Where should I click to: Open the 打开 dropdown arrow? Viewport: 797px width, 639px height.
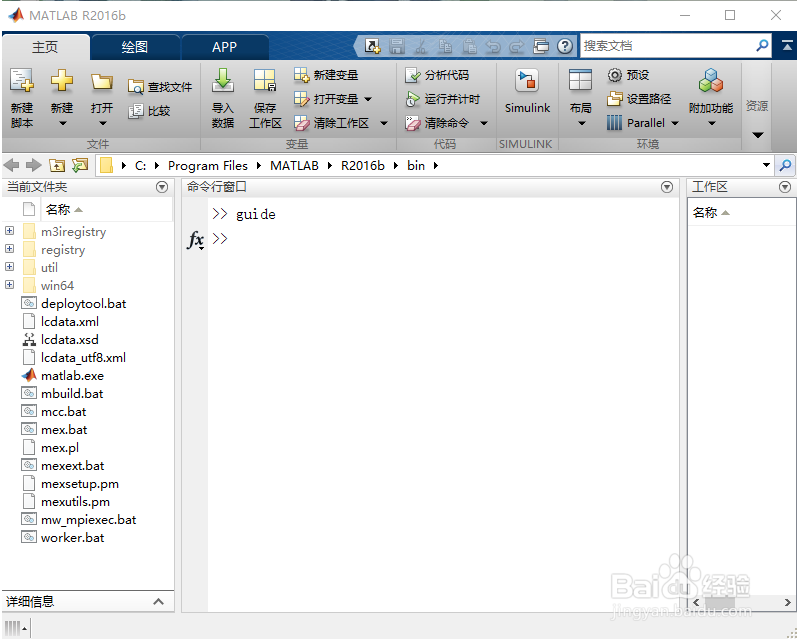pos(103,124)
